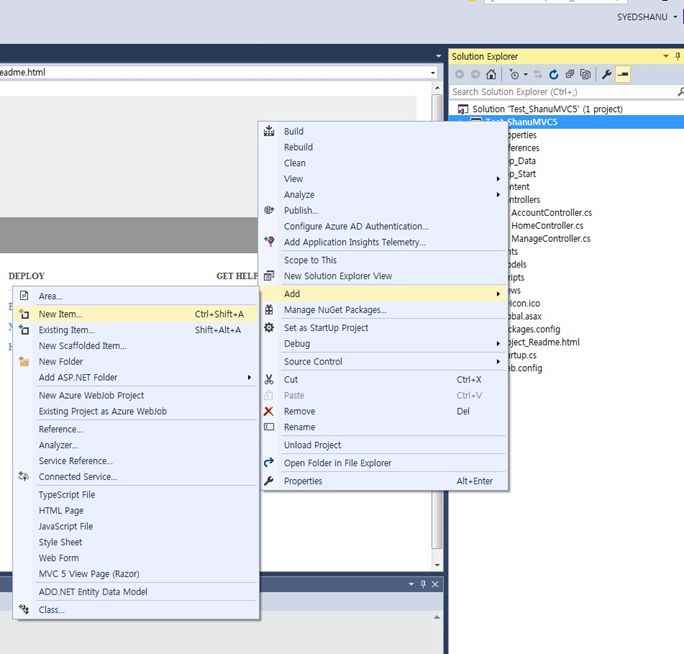Image resolution: width=684 pixels, height=654 pixels.
Task: Select Analyzer... in Add submenu
Action: 58,445
